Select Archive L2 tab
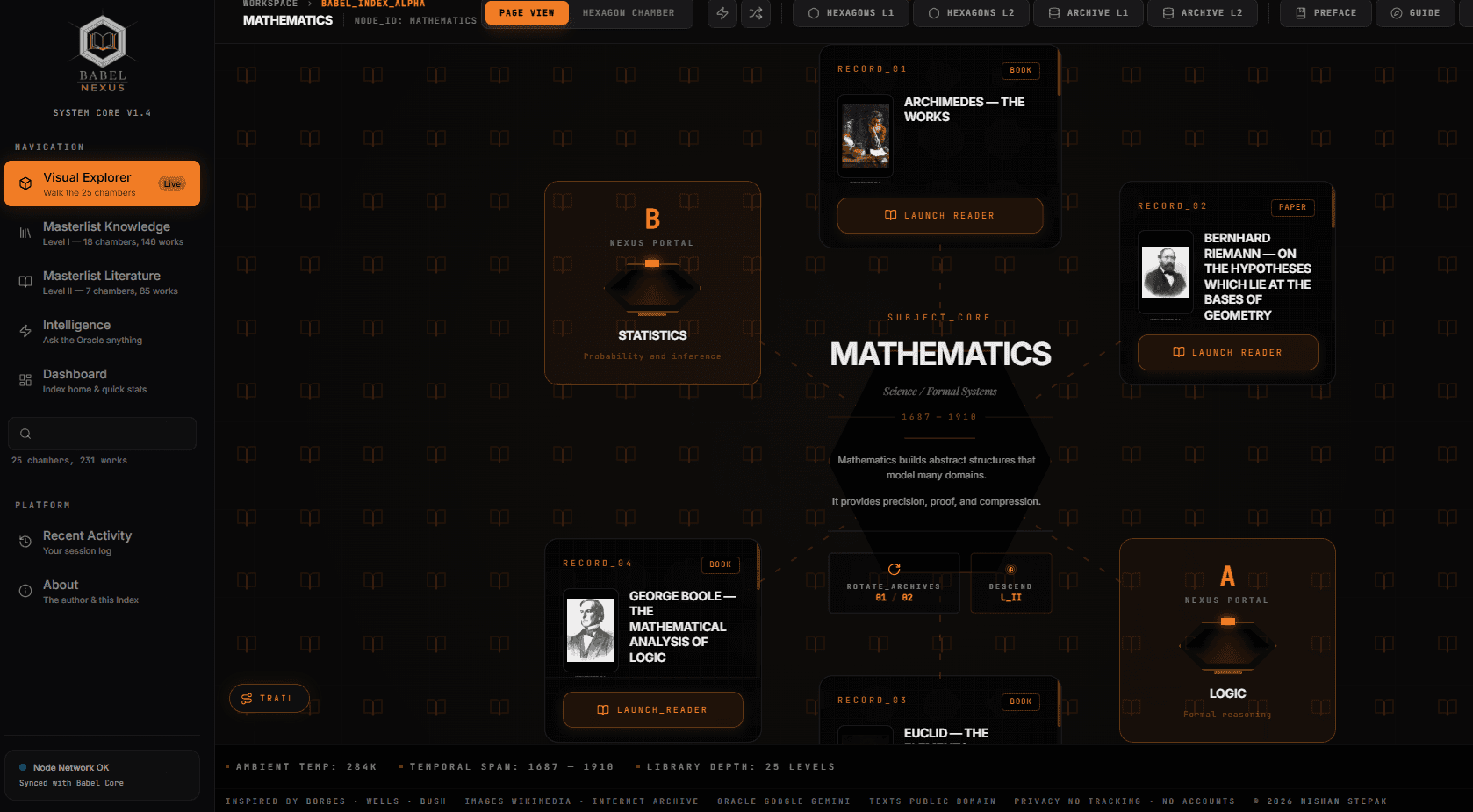 coord(1203,13)
